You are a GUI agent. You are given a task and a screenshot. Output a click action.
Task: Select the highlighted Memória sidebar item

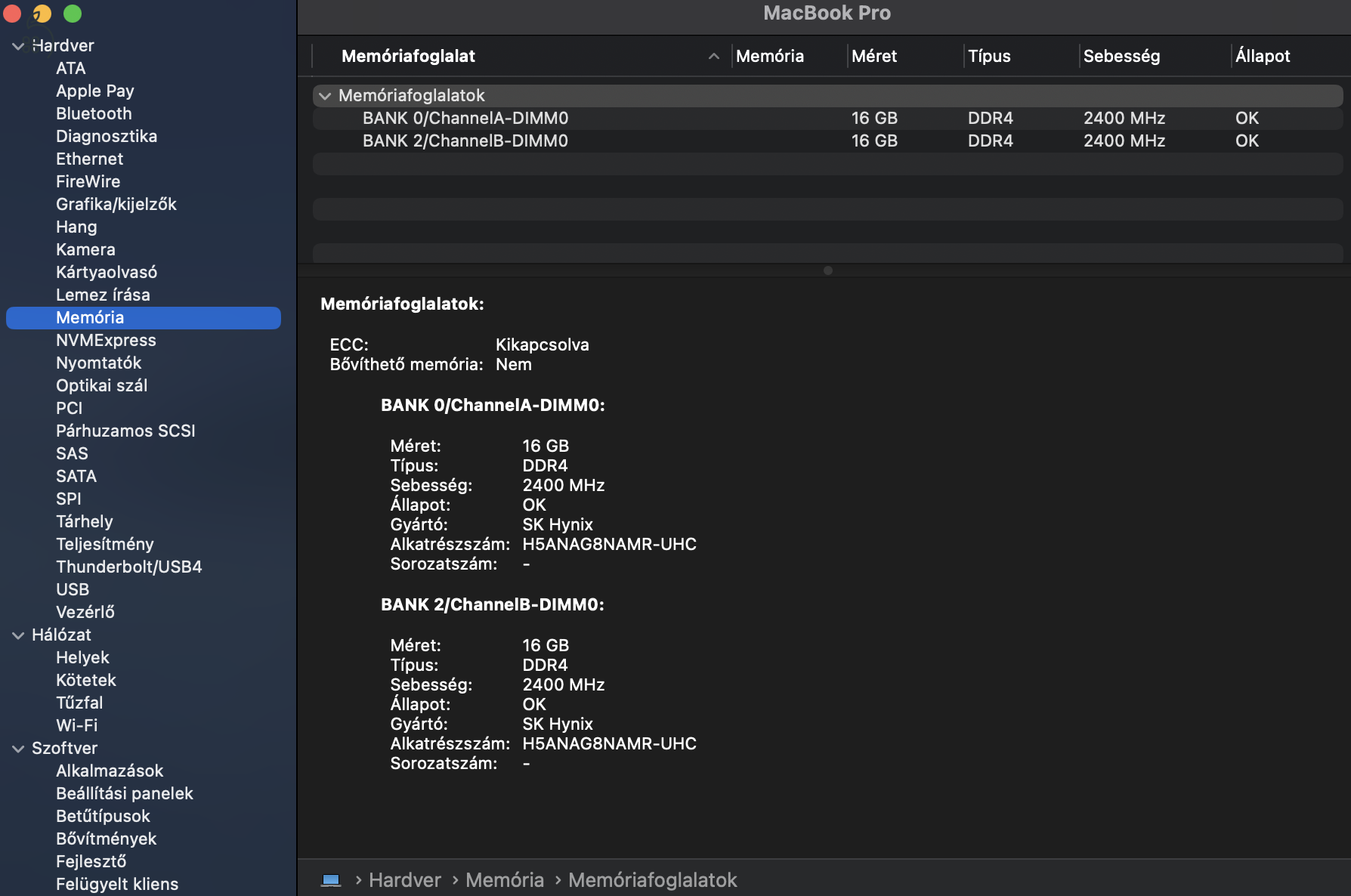(x=144, y=318)
